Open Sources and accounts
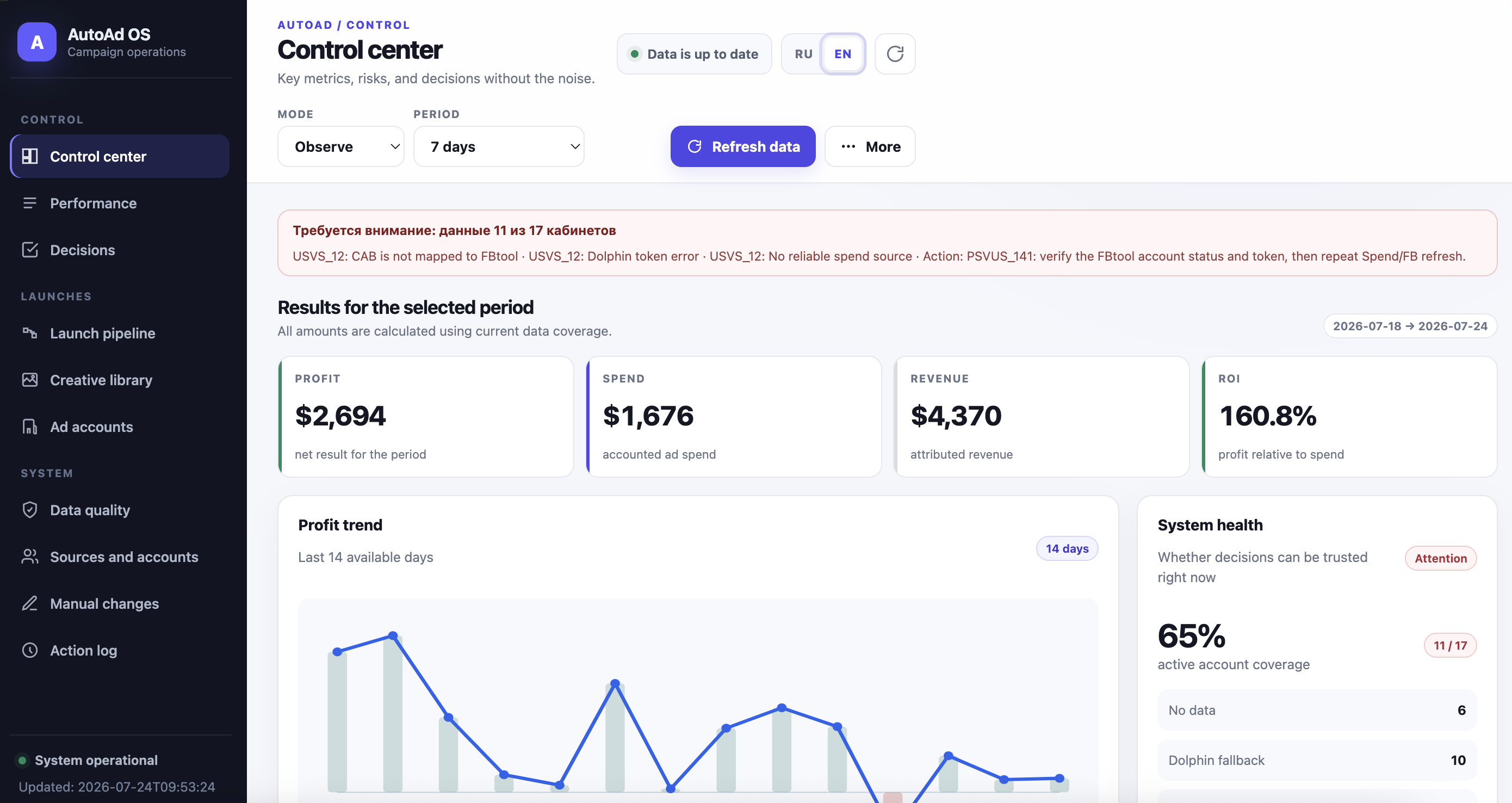Screen dimensions: 1512x803 click(120, 557)
